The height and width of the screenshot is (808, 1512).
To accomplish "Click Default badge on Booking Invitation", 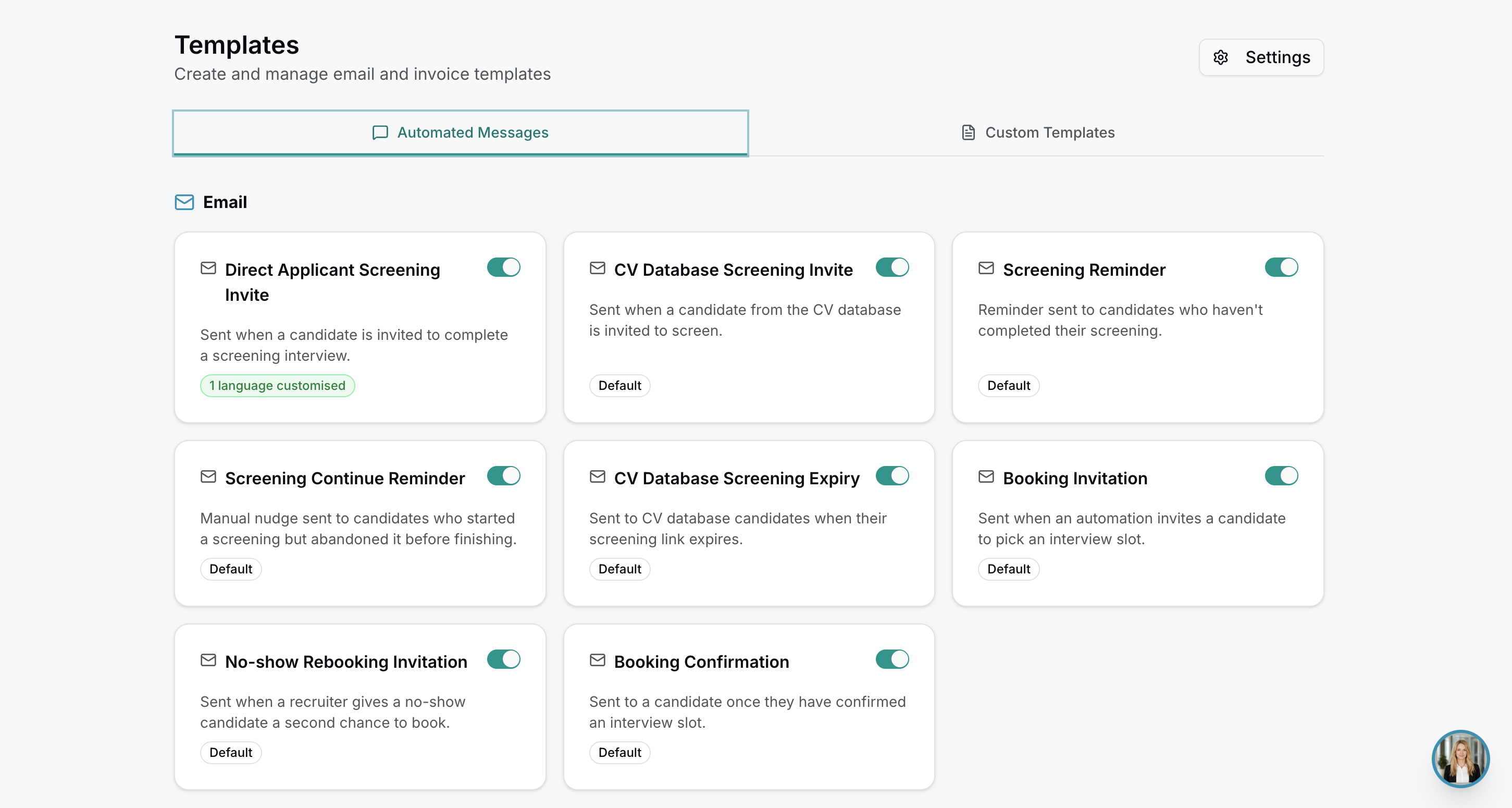I will (1008, 569).
